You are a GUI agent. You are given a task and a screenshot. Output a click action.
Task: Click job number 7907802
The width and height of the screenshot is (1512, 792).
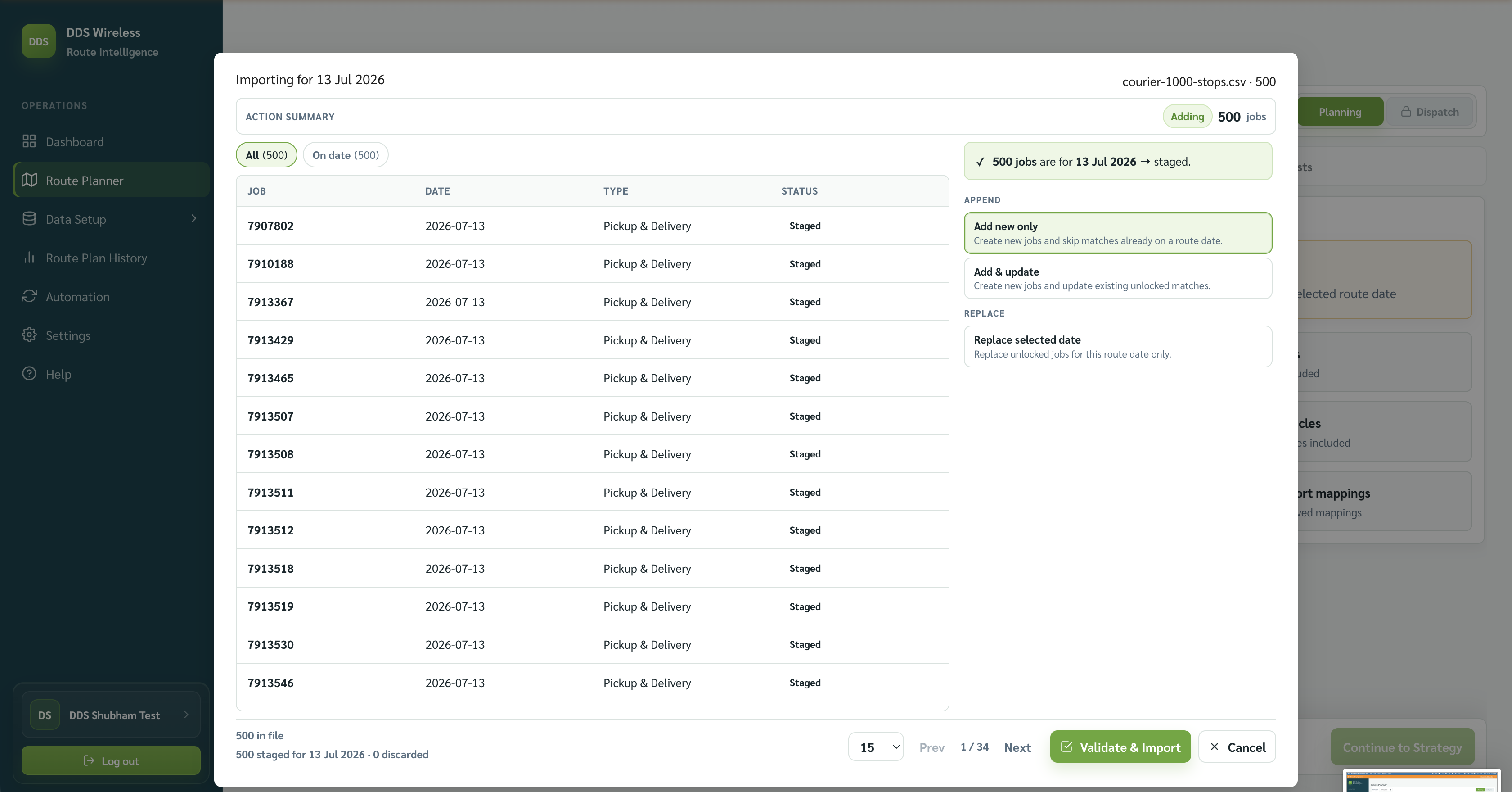(270, 226)
